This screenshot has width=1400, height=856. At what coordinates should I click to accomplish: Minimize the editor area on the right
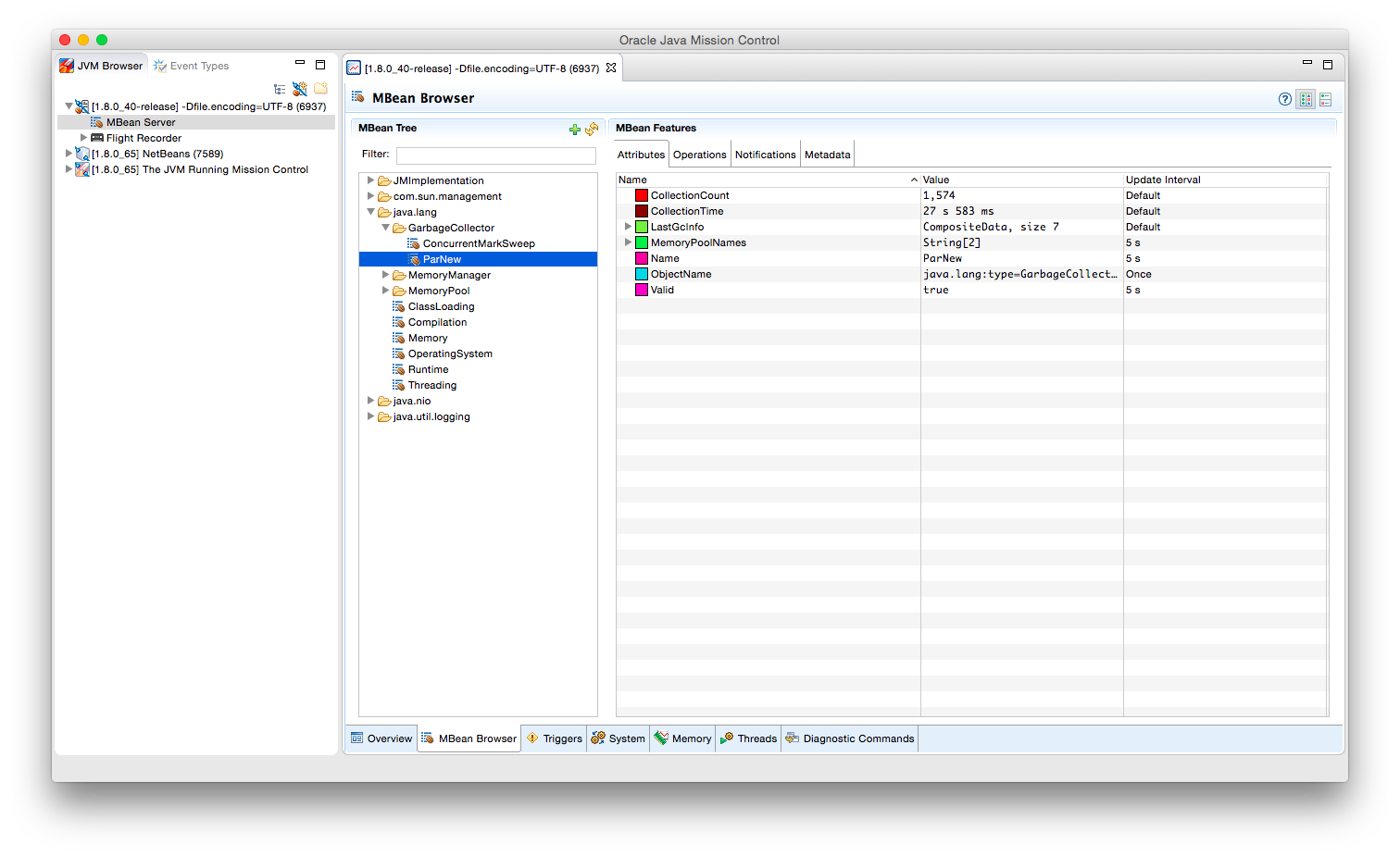click(x=1307, y=63)
